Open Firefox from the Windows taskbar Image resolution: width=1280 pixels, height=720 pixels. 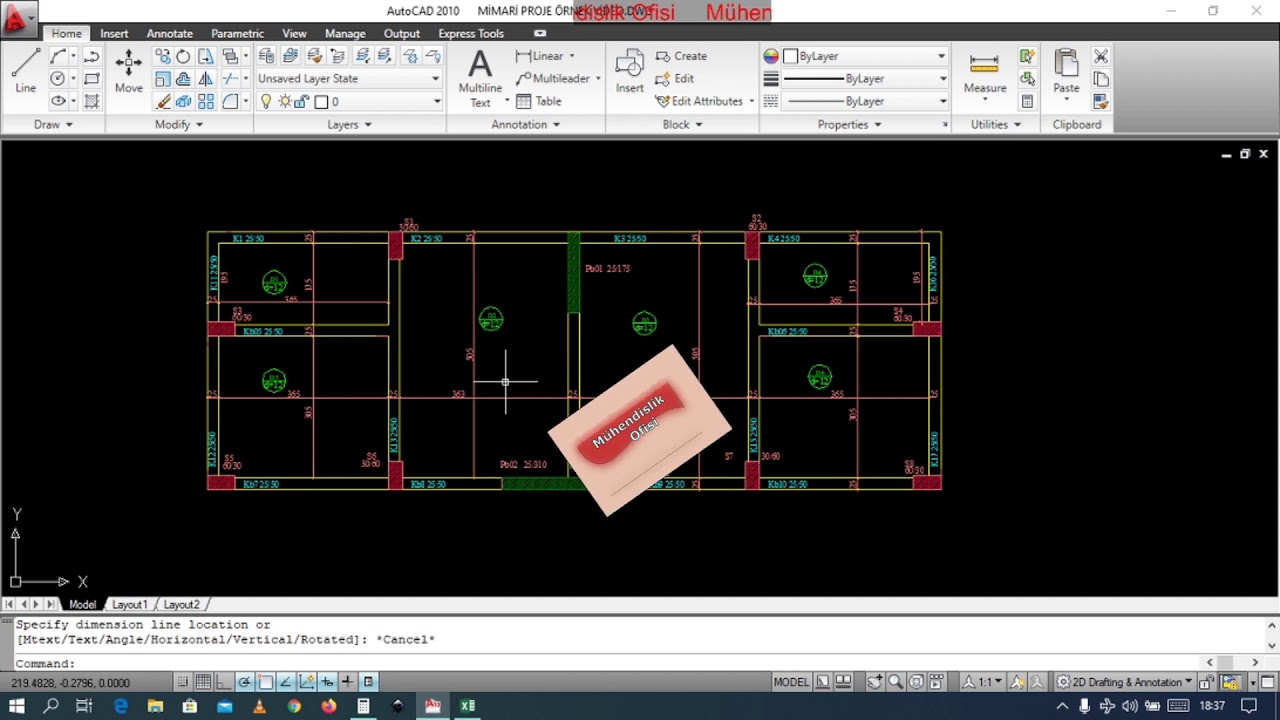[329, 706]
